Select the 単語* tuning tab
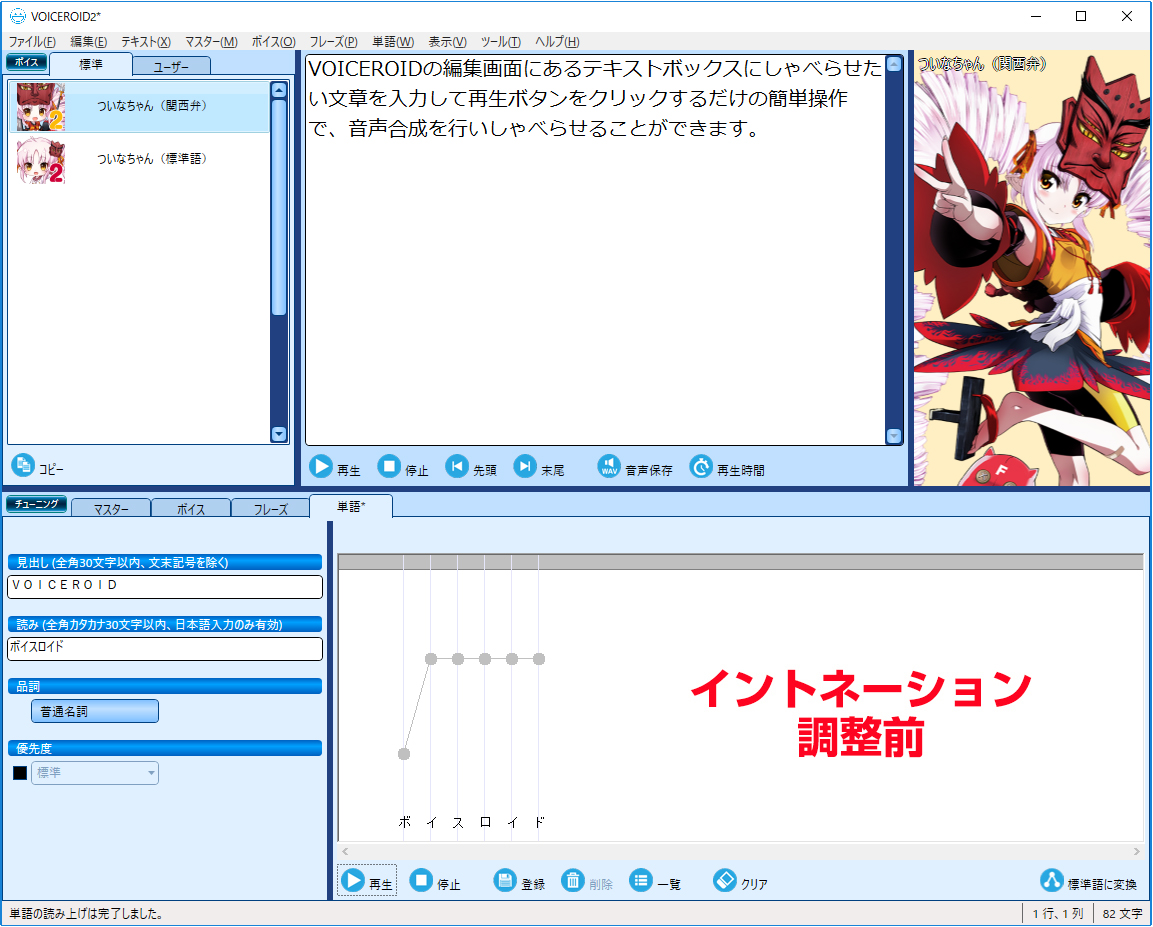The image size is (1153, 927). pyautogui.click(x=351, y=506)
